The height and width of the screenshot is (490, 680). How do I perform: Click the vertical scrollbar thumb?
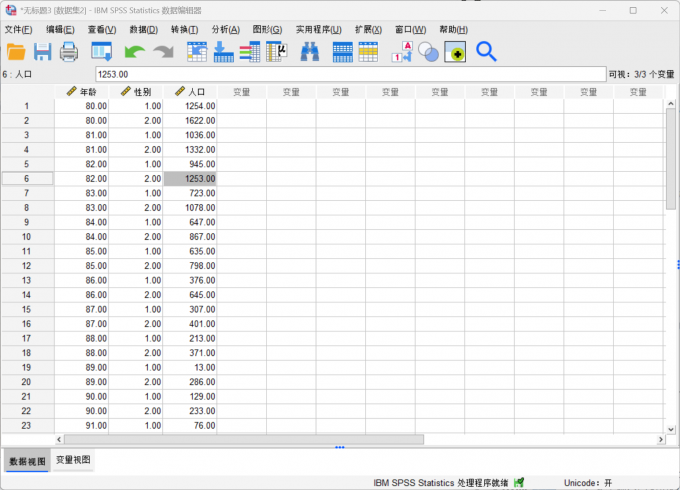click(670, 160)
